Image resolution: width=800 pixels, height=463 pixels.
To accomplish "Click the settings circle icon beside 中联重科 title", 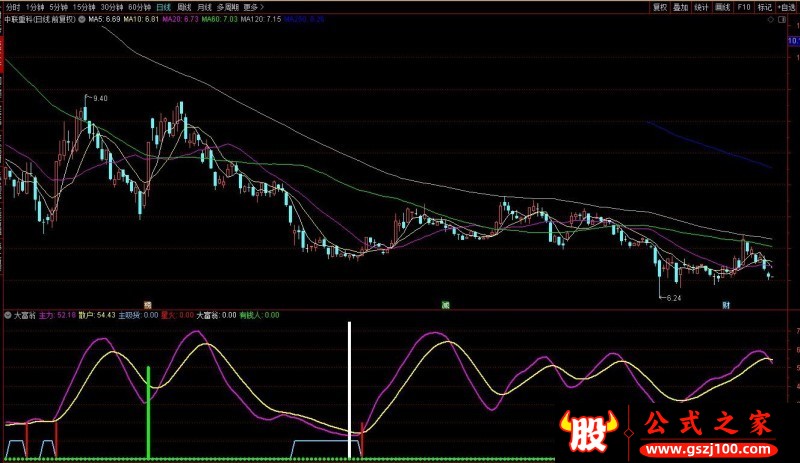I will pyautogui.click(x=82, y=19).
